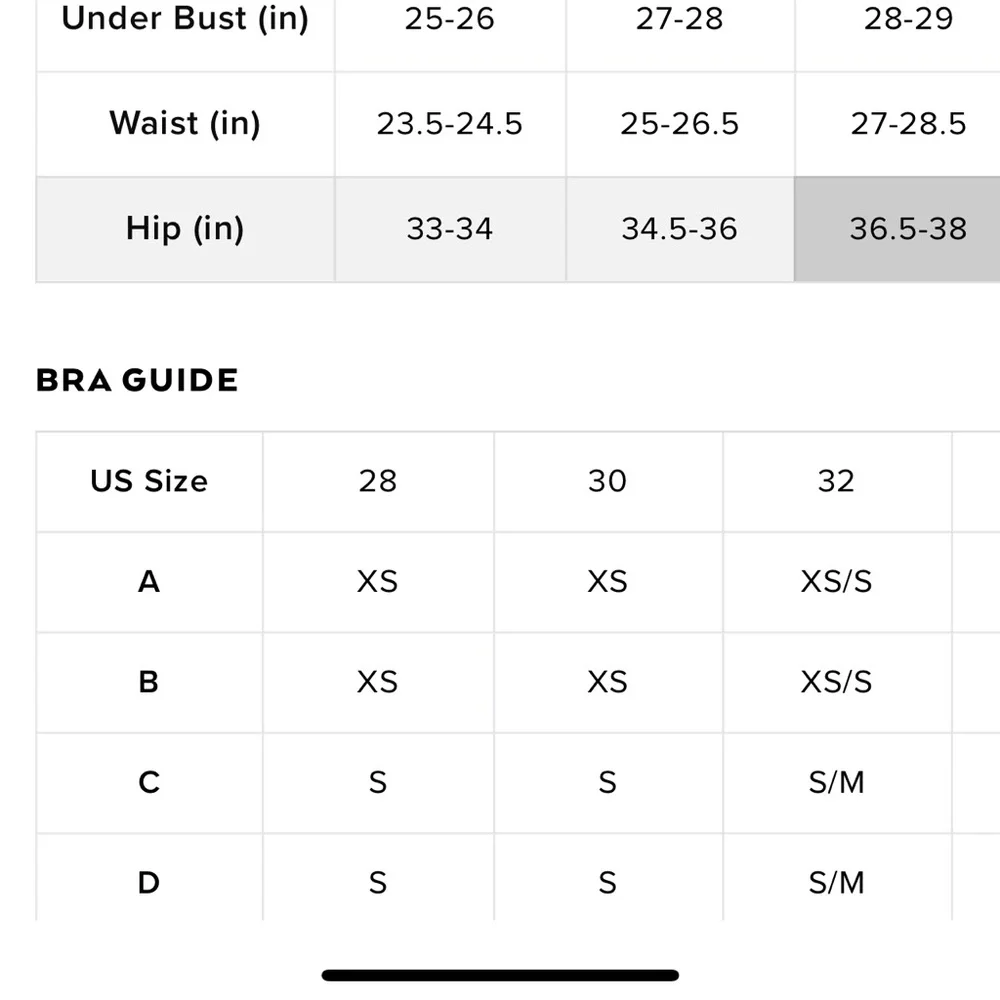The image size is (1000, 1000).
Task: Click the 25-26 under bust cell
Action: coord(450,20)
